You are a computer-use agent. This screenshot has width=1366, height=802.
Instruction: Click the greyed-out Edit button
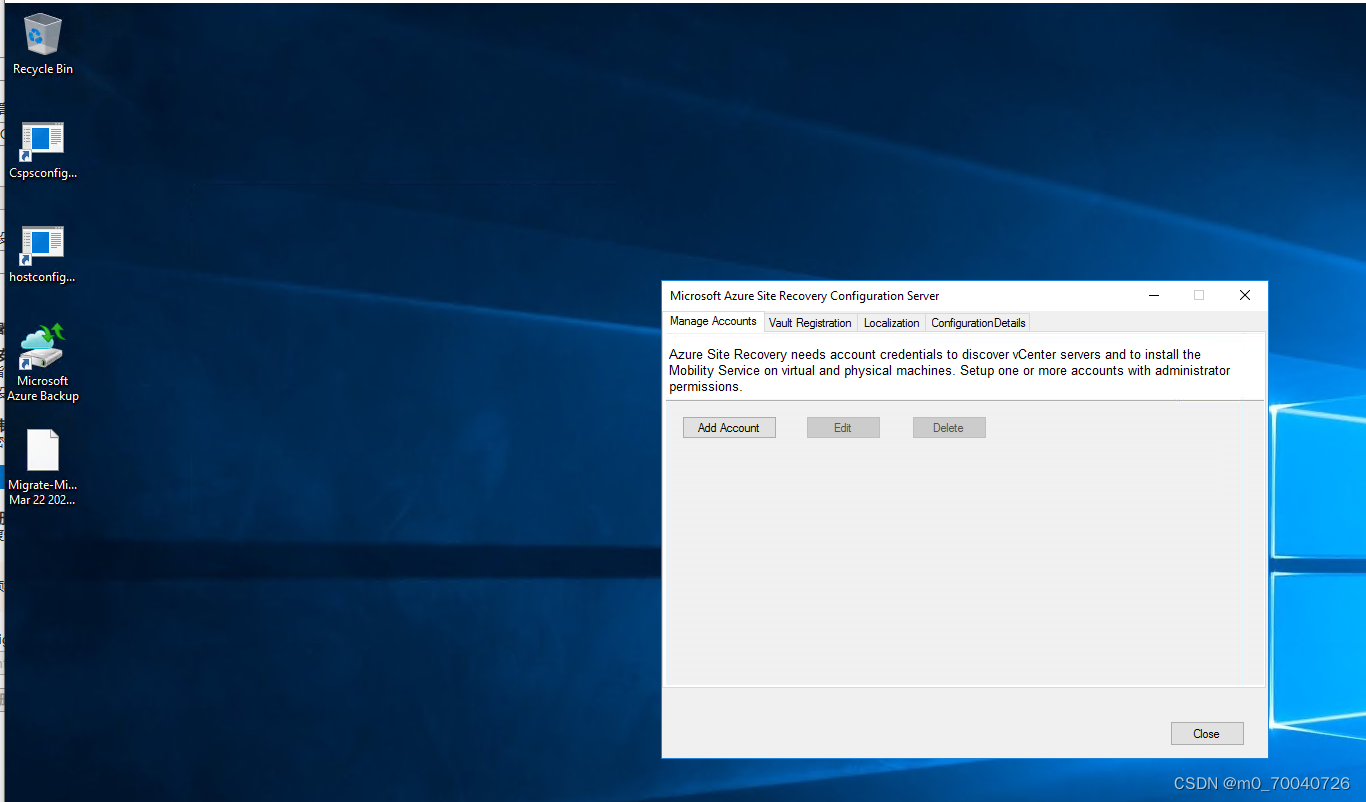coord(843,428)
